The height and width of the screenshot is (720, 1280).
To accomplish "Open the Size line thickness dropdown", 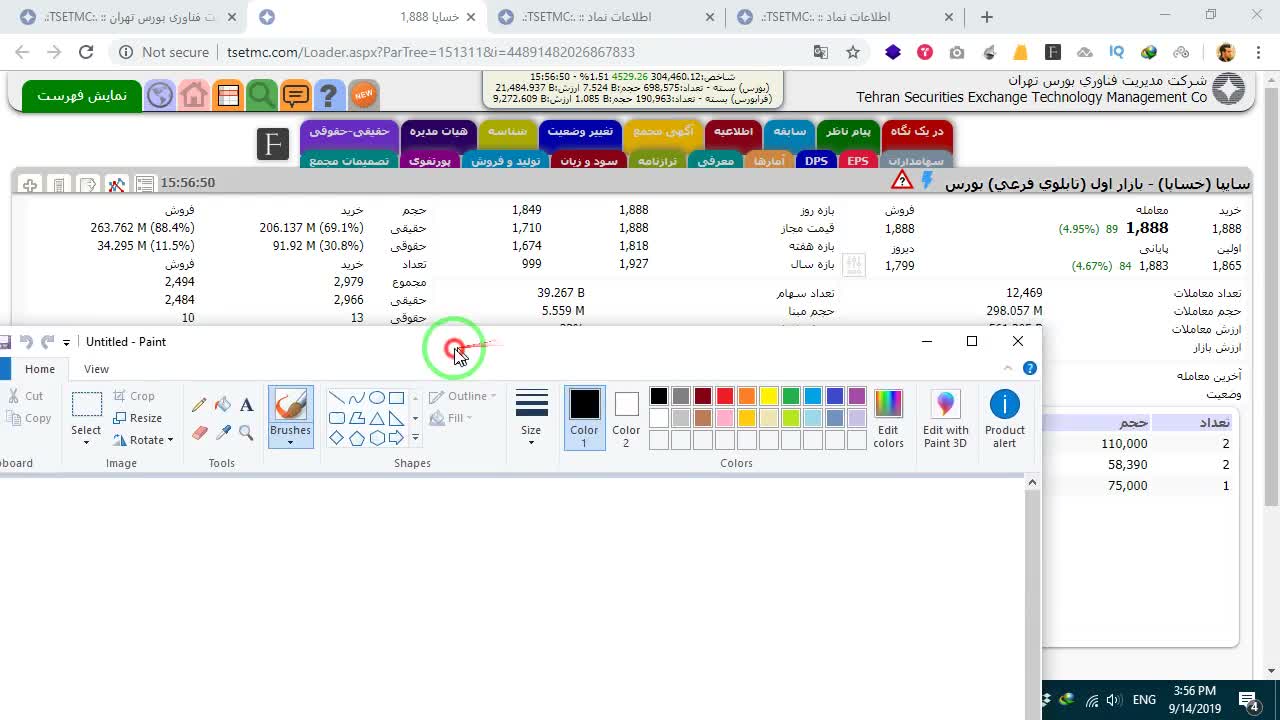I will [531, 418].
